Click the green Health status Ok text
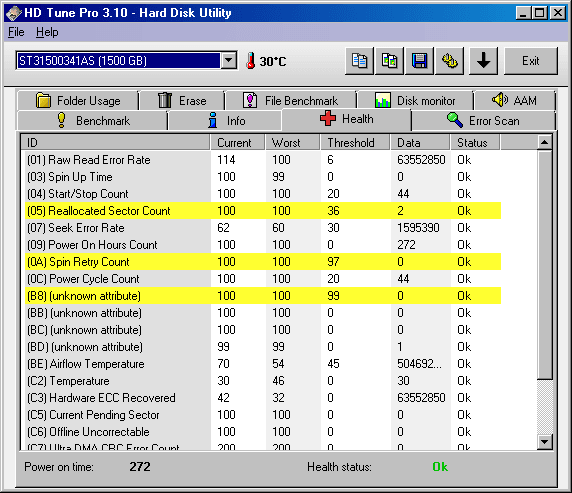This screenshot has width=572, height=493. [x=440, y=467]
